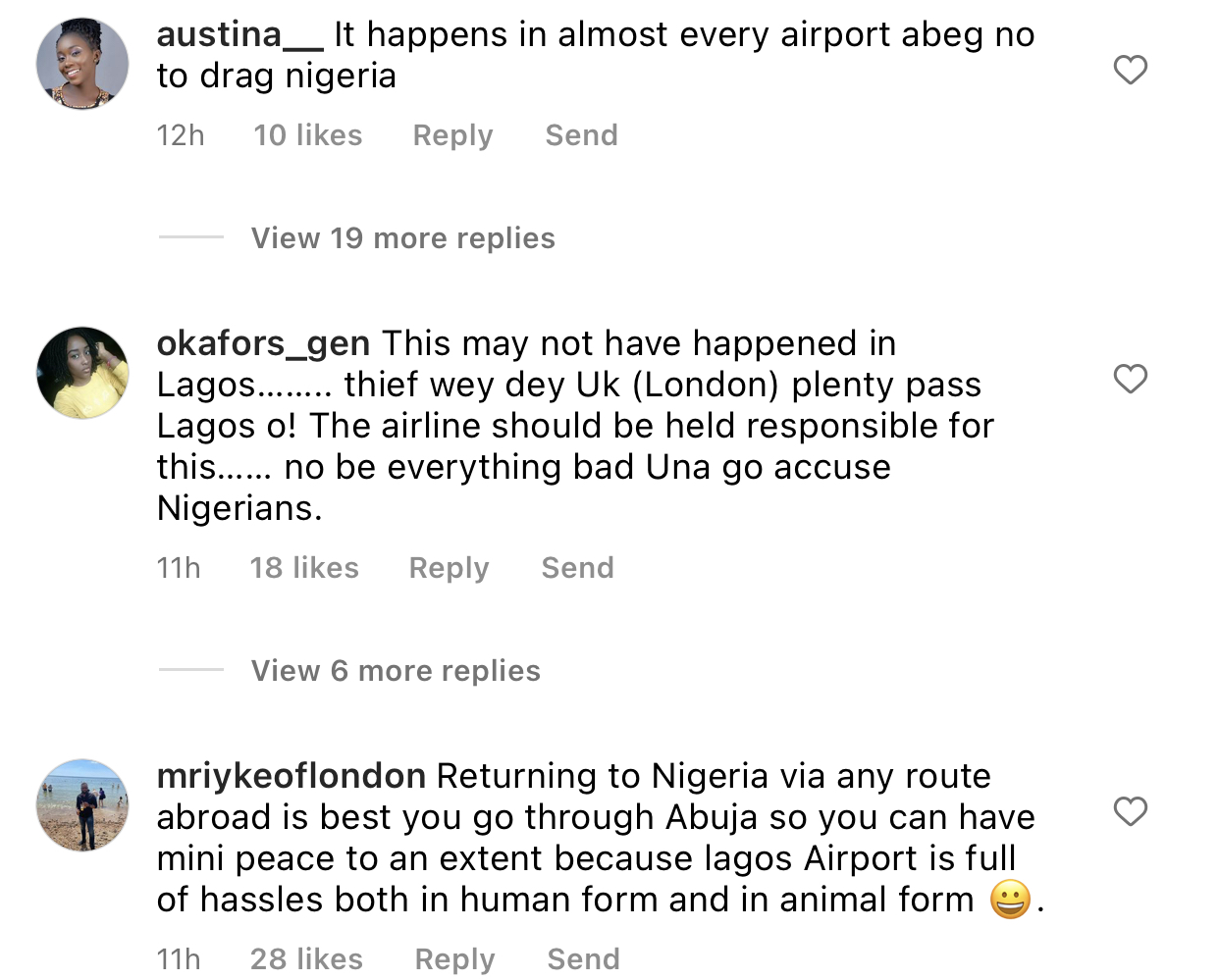The image size is (1219, 980).
Task: Reply to austina__'s comment
Action: tap(452, 135)
